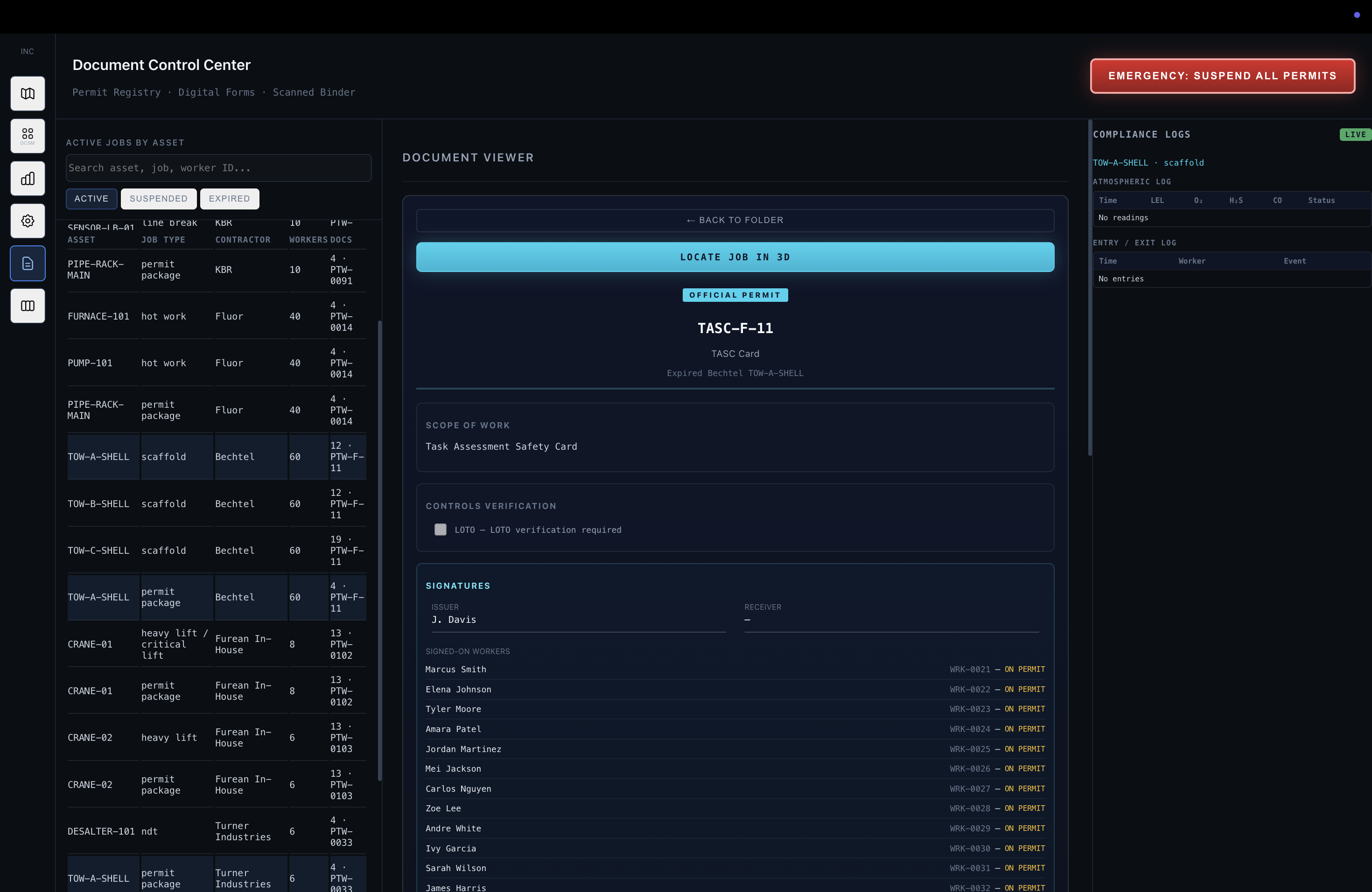1372x892 pixels.
Task: Click the Mei Jackson worker row
Action: tap(735, 769)
